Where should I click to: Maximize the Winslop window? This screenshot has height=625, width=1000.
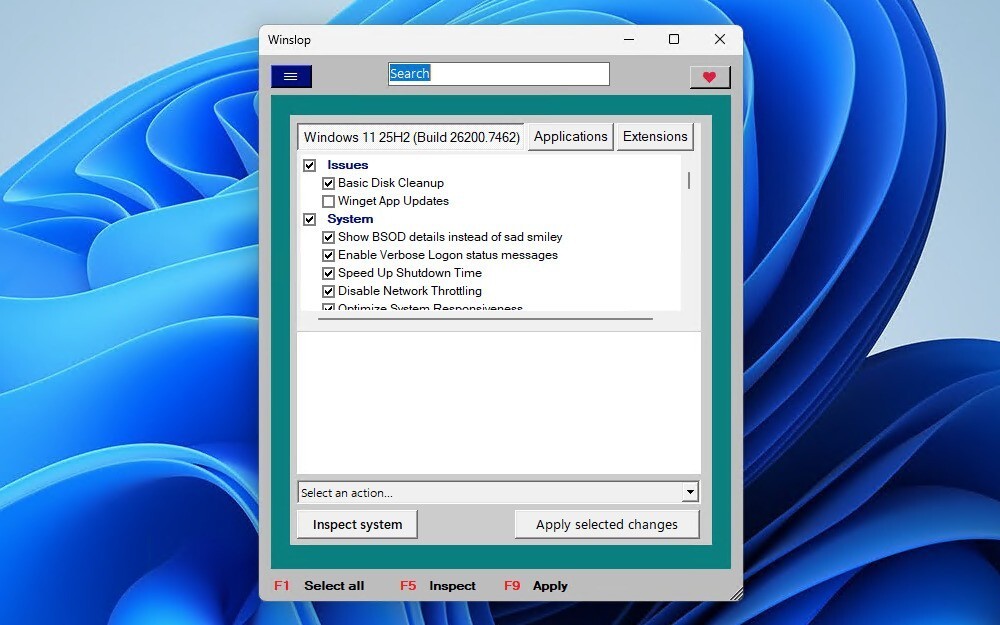pyautogui.click(x=674, y=40)
